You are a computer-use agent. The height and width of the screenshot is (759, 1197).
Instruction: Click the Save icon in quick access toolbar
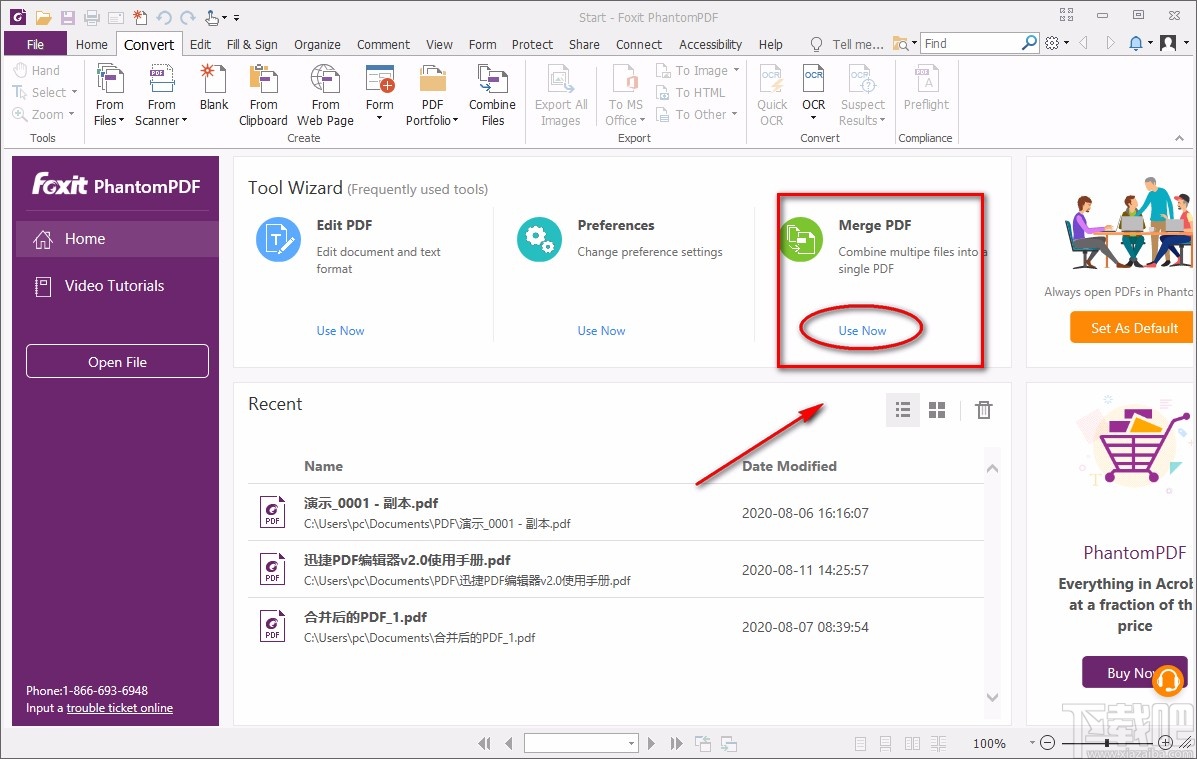pos(68,17)
